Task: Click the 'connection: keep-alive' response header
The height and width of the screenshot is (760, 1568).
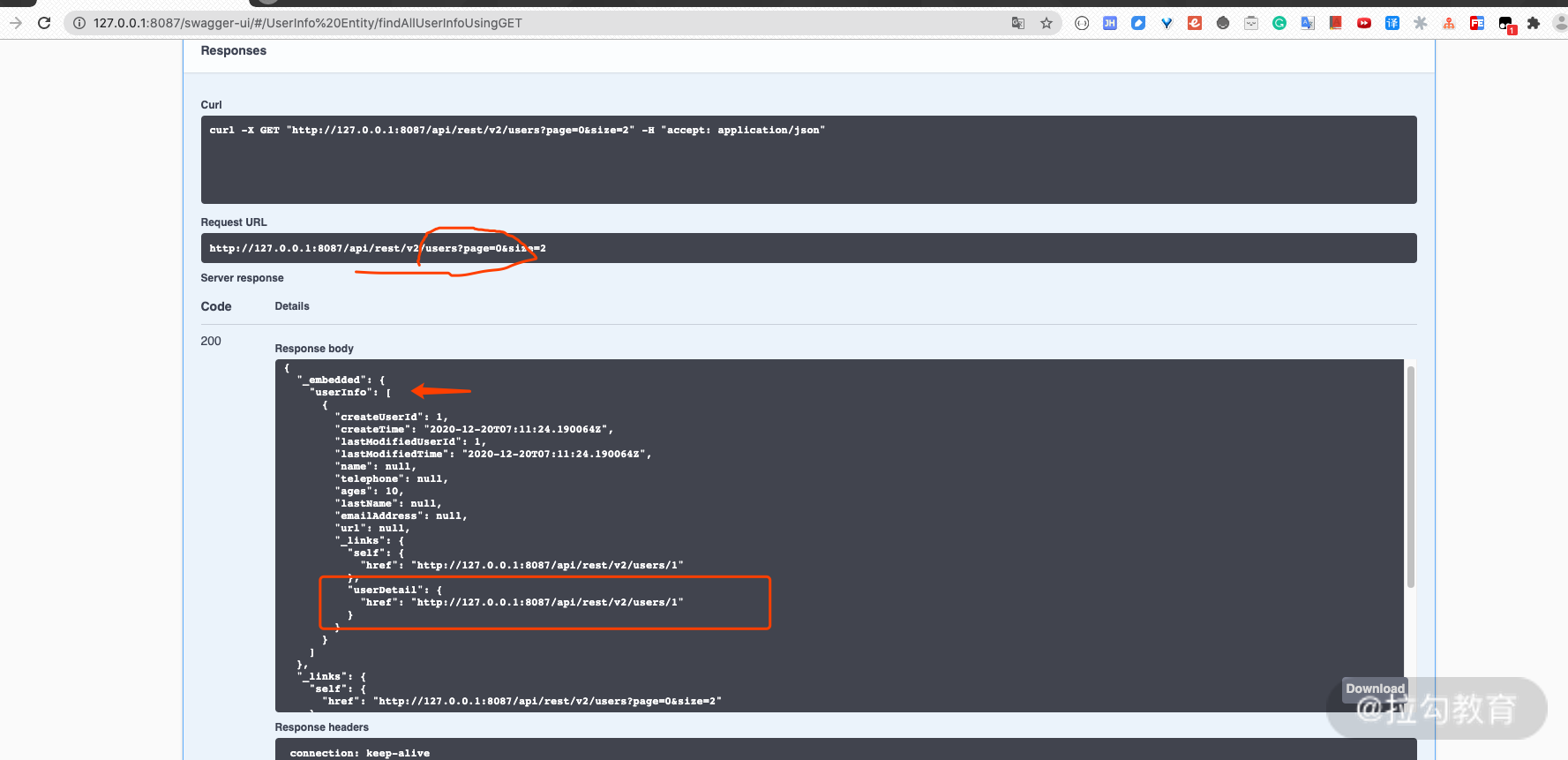Action: tap(360, 753)
